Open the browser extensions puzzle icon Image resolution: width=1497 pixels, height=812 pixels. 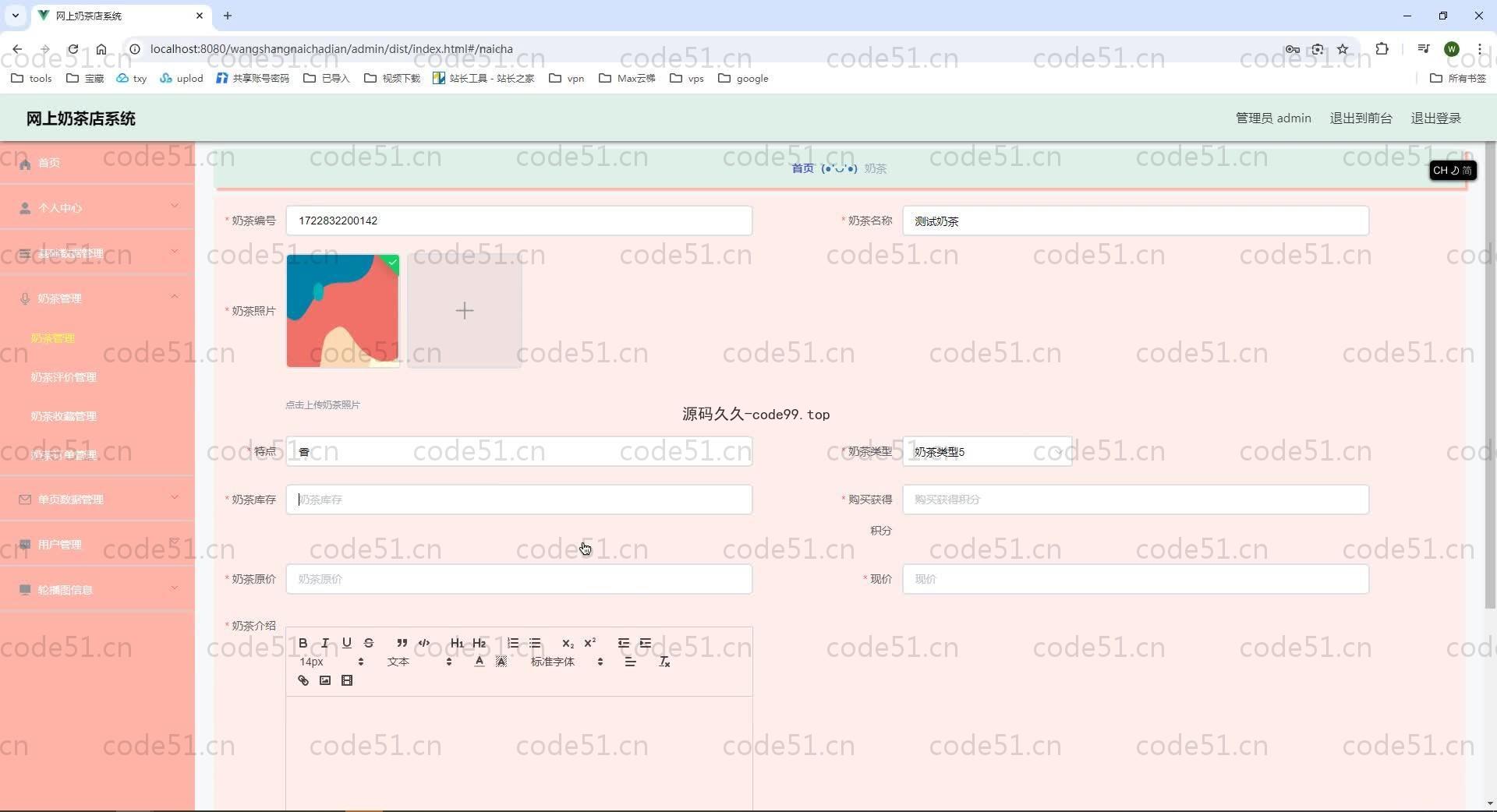tap(1382, 49)
